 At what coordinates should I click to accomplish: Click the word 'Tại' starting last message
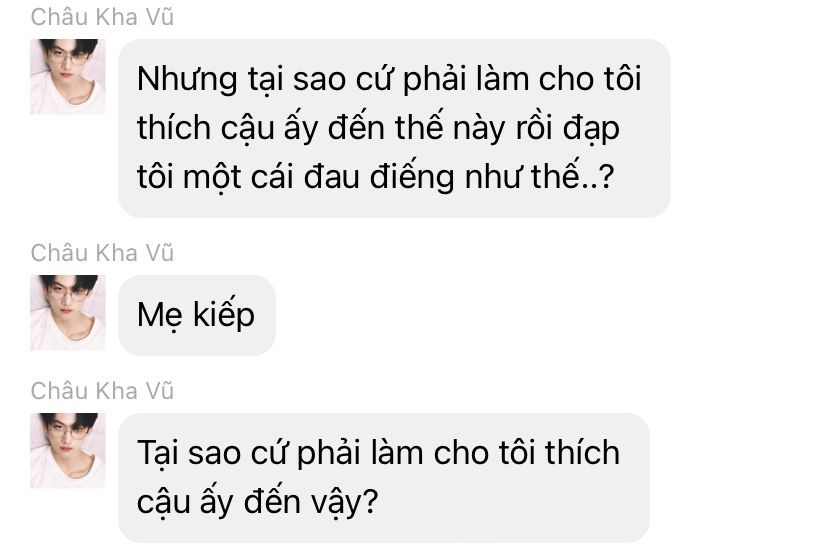[x=157, y=454]
